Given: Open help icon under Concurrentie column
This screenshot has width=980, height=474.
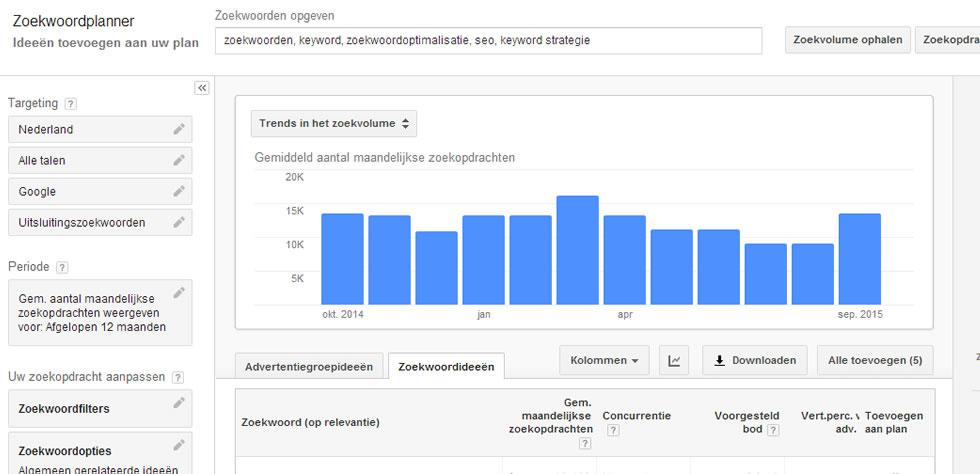Looking at the screenshot, I should pyautogui.click(x=613, y=430).
